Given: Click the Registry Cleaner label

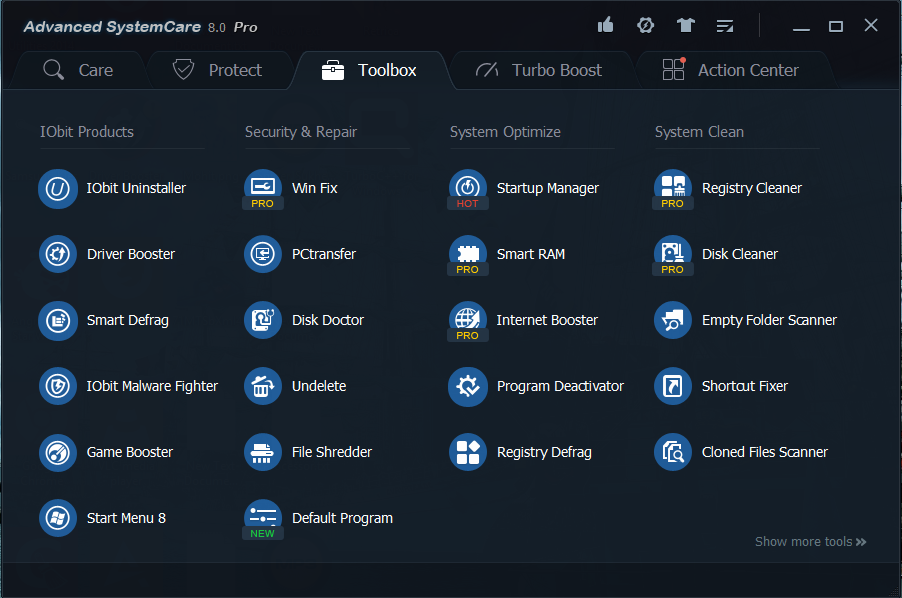Looking at the screenshot, I should tap(751, 189).
